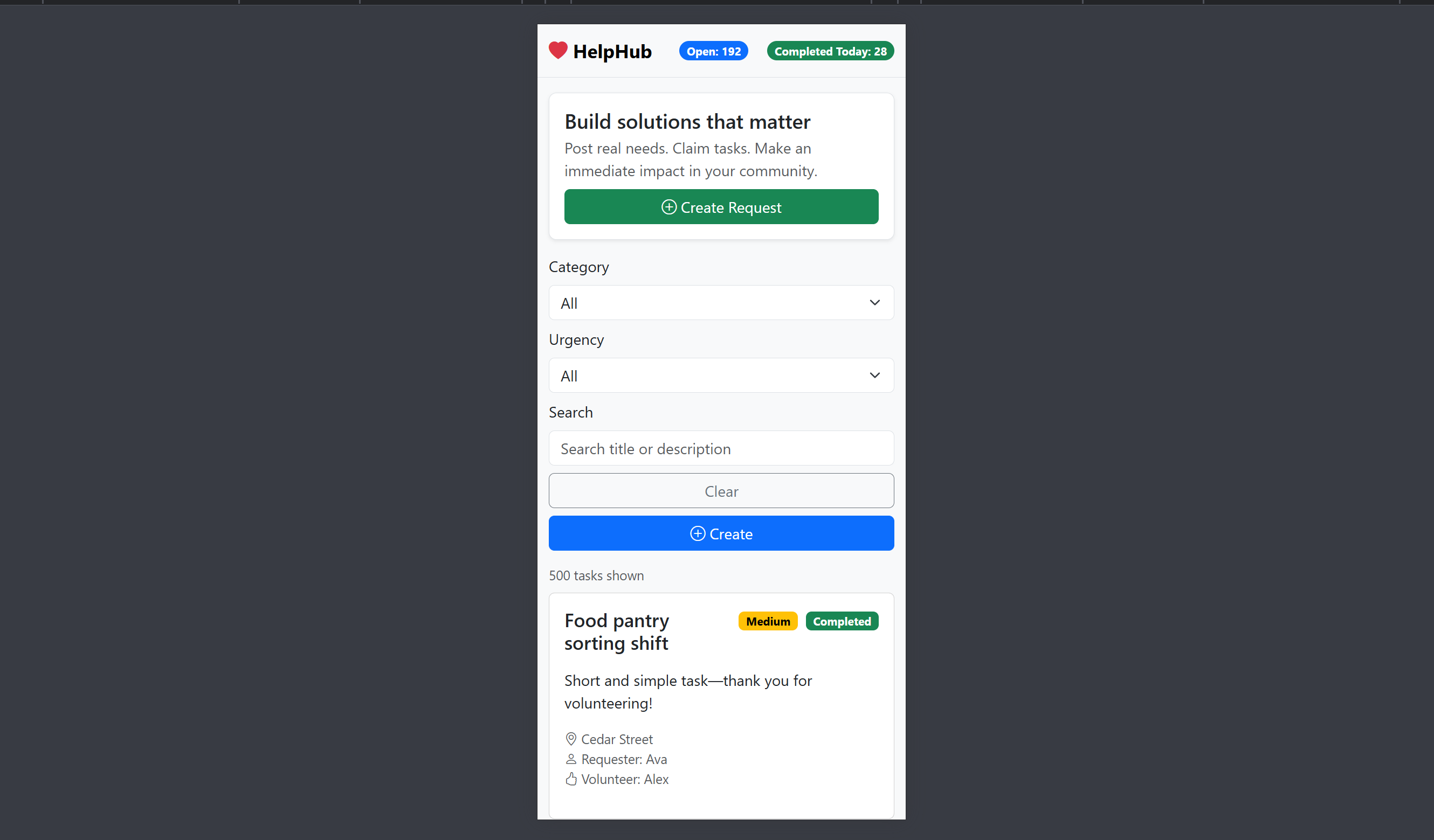
Task: Click the thumbs-up icon beside Volunteer: Alex
Action: (x=571, y=779)
